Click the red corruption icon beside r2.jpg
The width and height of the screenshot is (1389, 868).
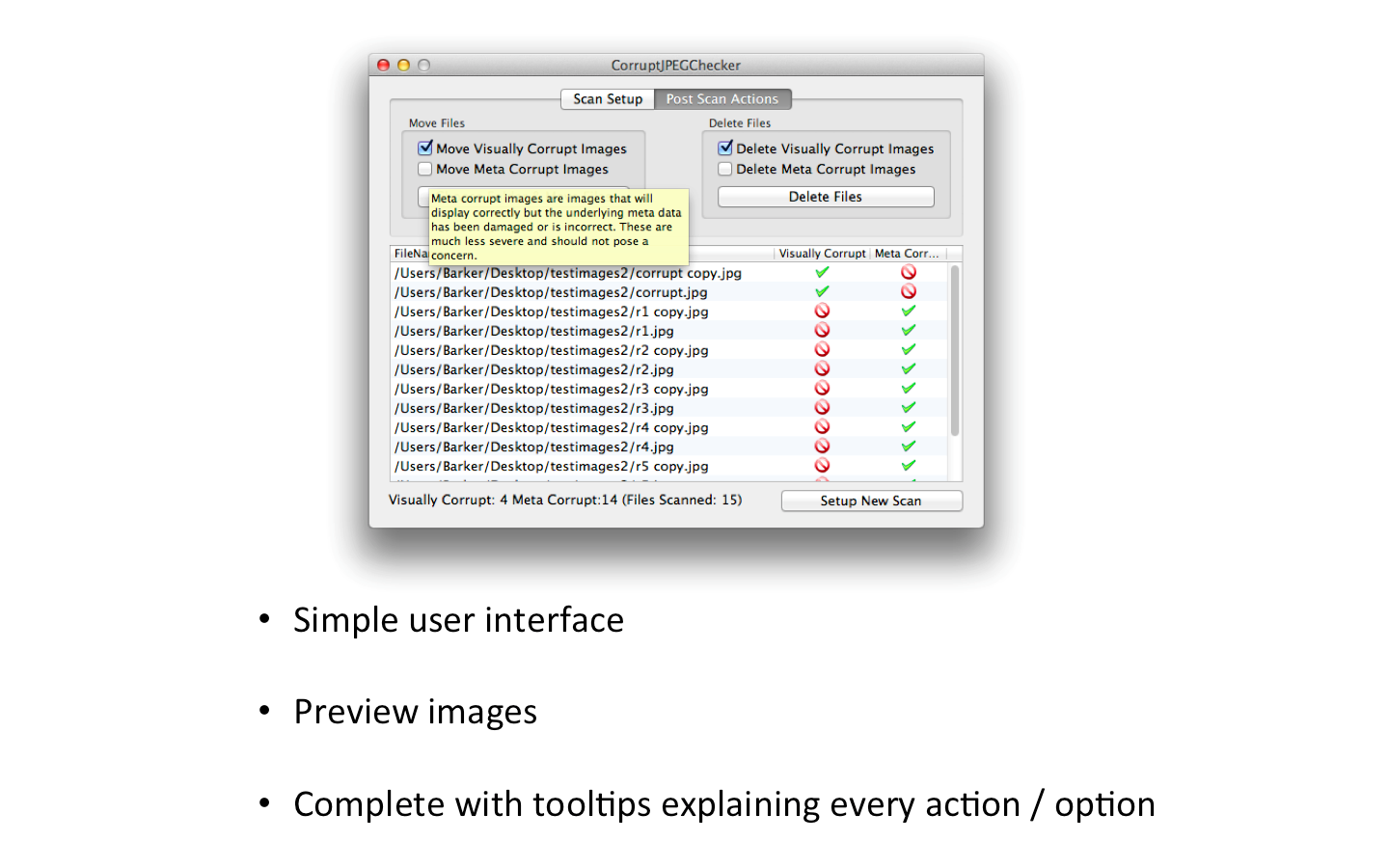click(x=821, y=368)
